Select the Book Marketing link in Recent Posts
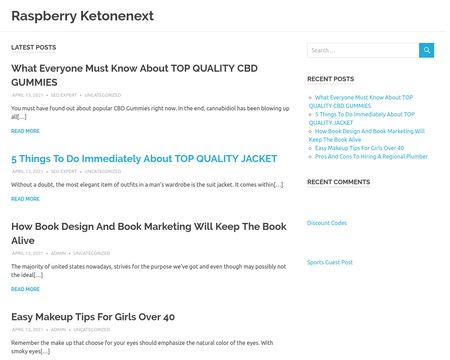This screenshot has width=450, height=360. click(367, 135)
